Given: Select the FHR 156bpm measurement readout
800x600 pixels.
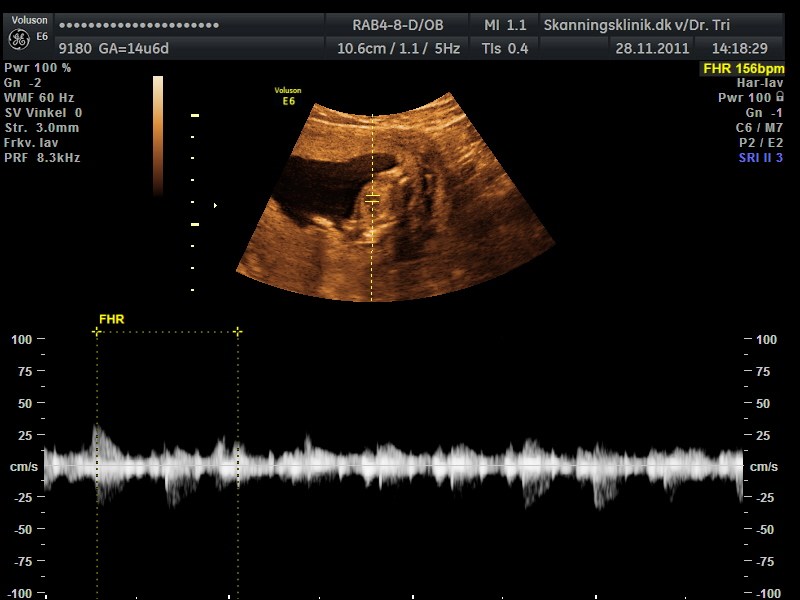Looking at the screenshot, I should [742, 68].
